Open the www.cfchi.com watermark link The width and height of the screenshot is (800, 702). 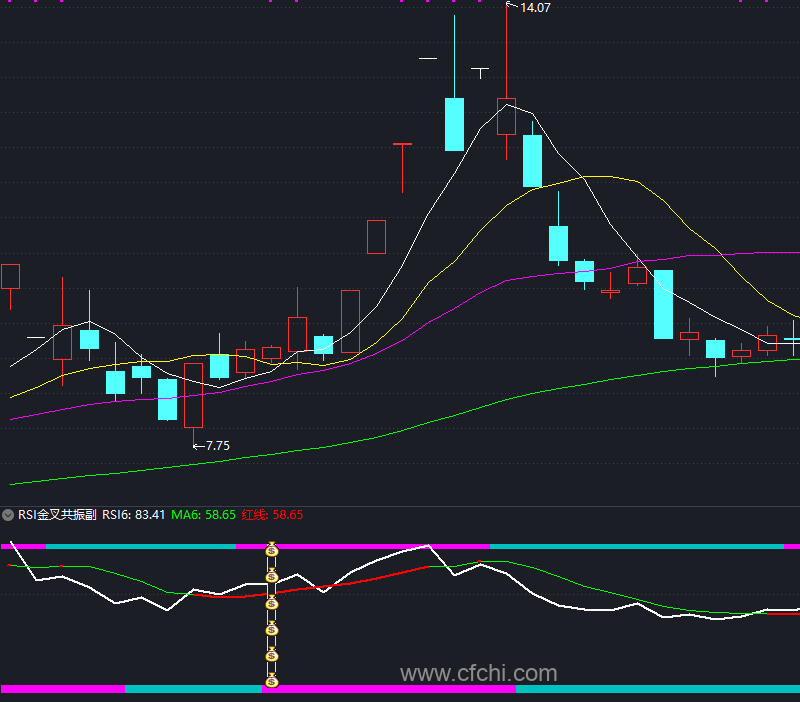[x=479, y=673]
